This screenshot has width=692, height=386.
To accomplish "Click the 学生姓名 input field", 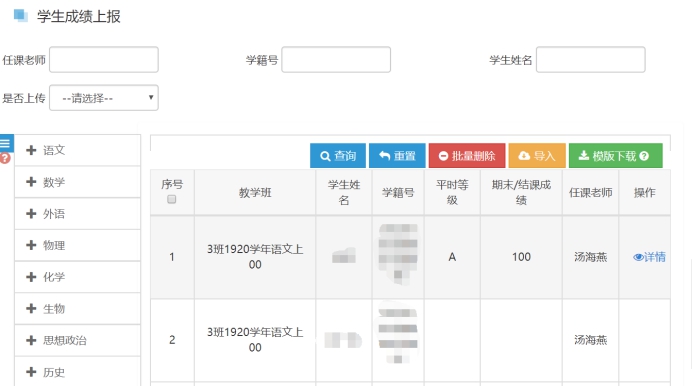I will coord(590,60).
